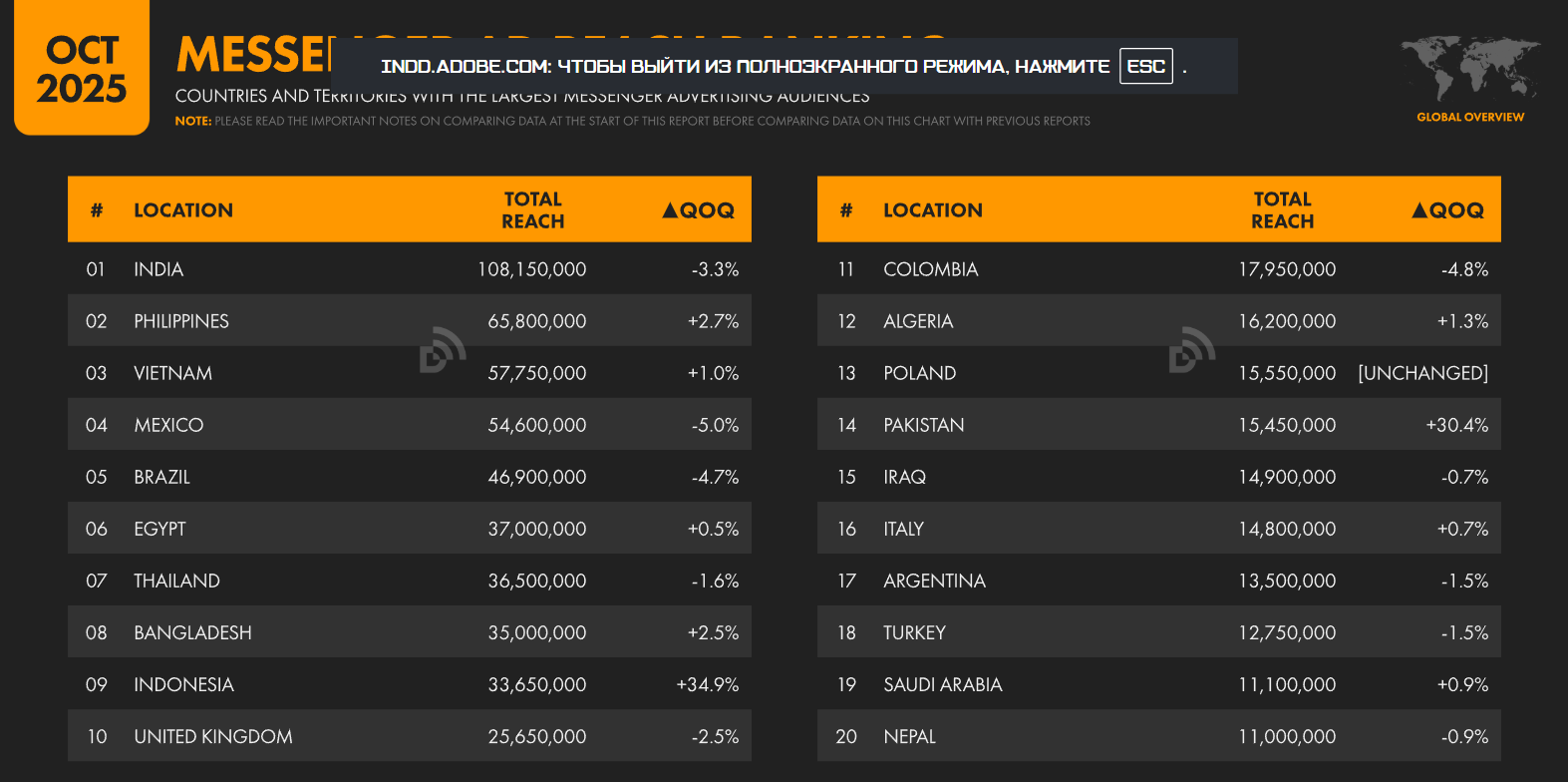The image size is (1568, 782).
Task: Click the orange NOTE: label
Action: click(193, 122)
